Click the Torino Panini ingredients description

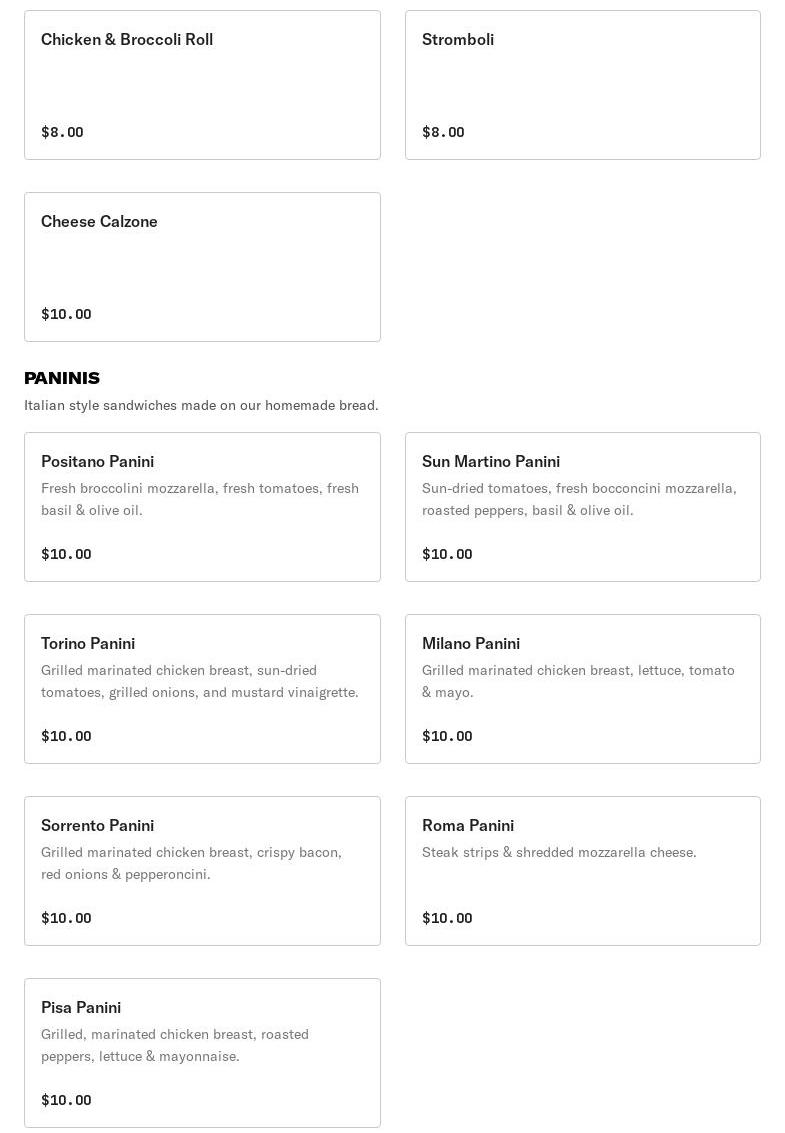200,681
